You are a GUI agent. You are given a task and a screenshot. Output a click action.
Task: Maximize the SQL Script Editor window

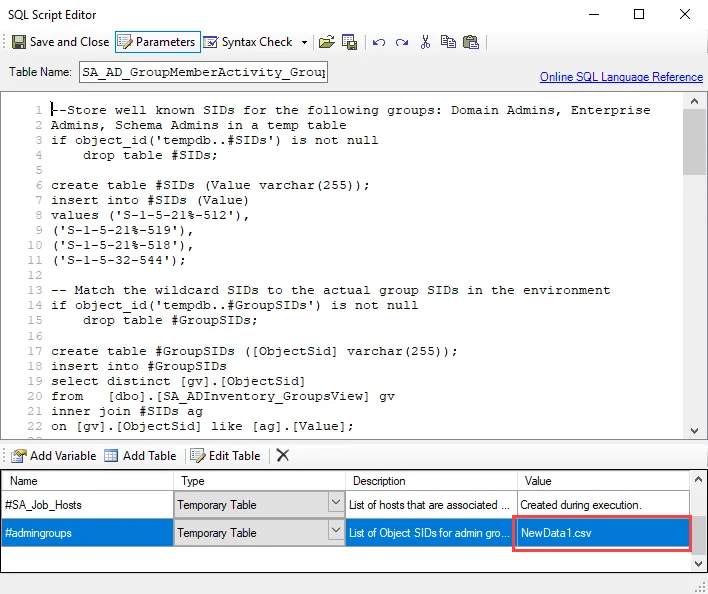639,14
